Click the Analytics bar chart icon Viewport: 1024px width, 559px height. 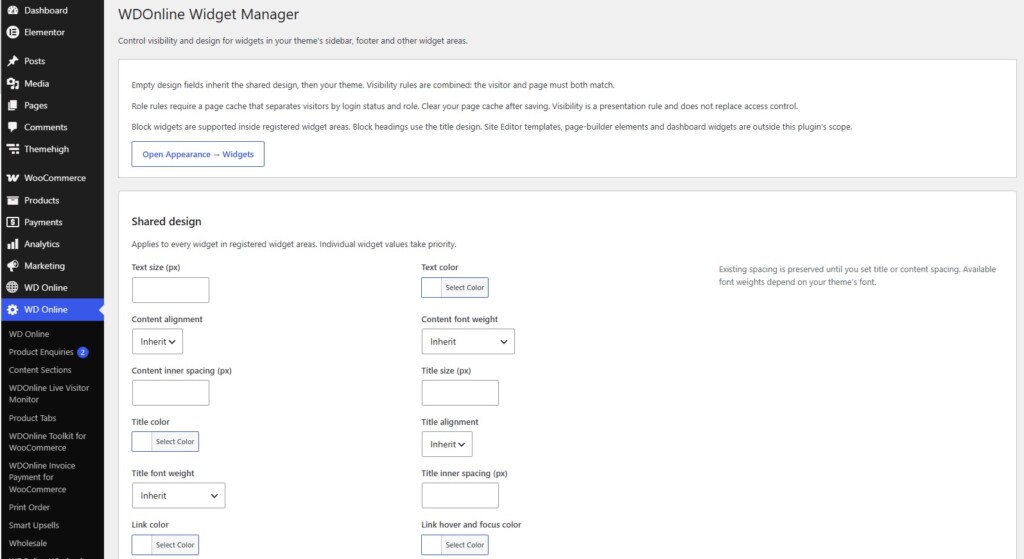[12, 244]
